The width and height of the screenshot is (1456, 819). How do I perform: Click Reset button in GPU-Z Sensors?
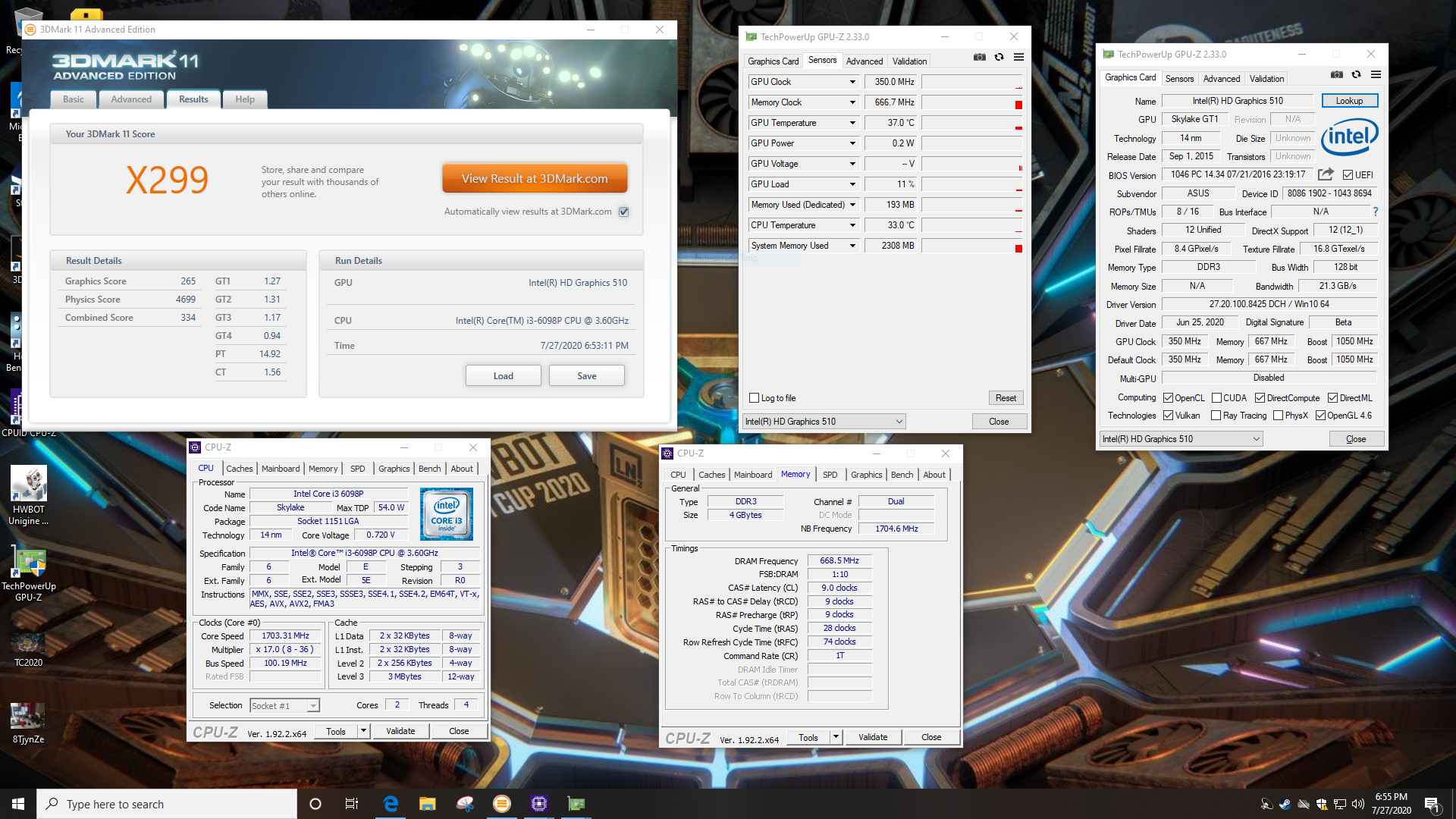point(1006,398)
